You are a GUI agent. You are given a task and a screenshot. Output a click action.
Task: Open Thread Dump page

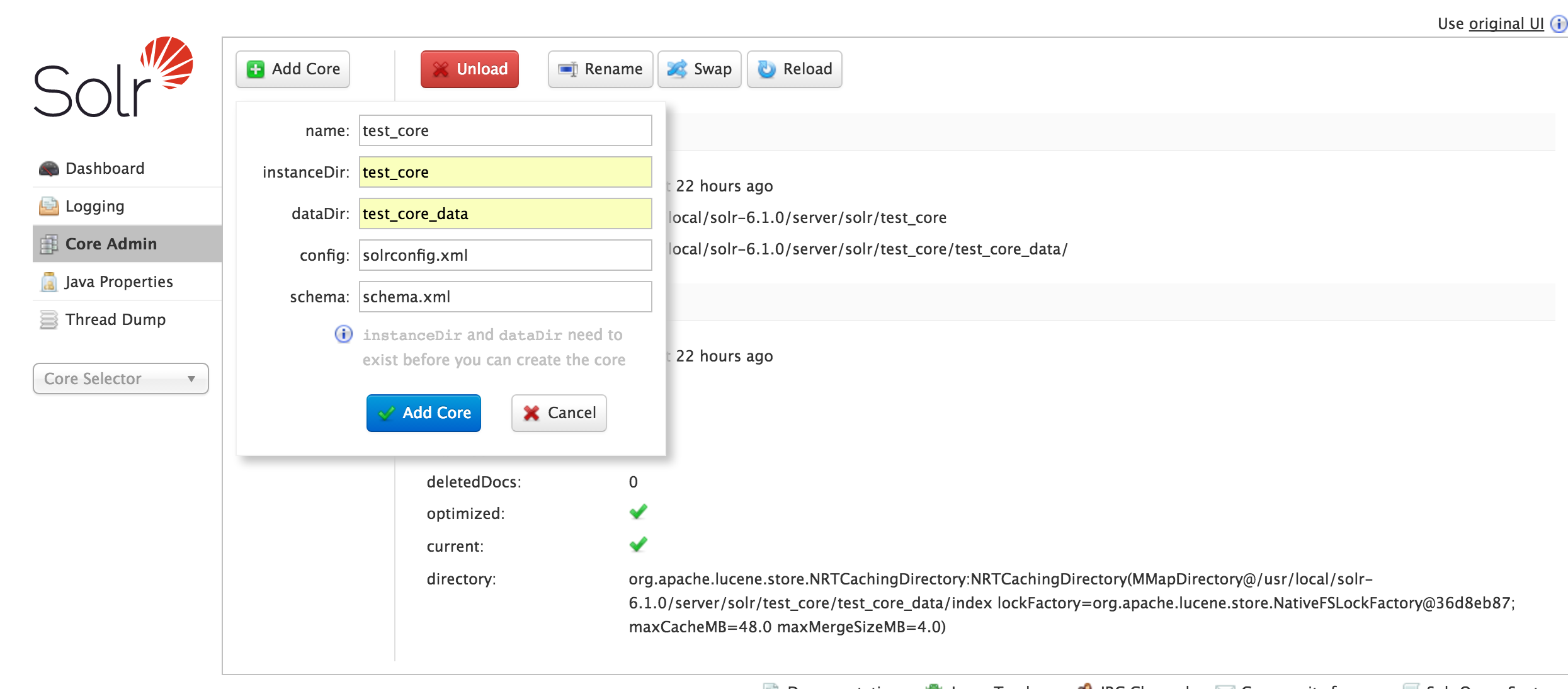pyautogui.click(x=127, y=319)
